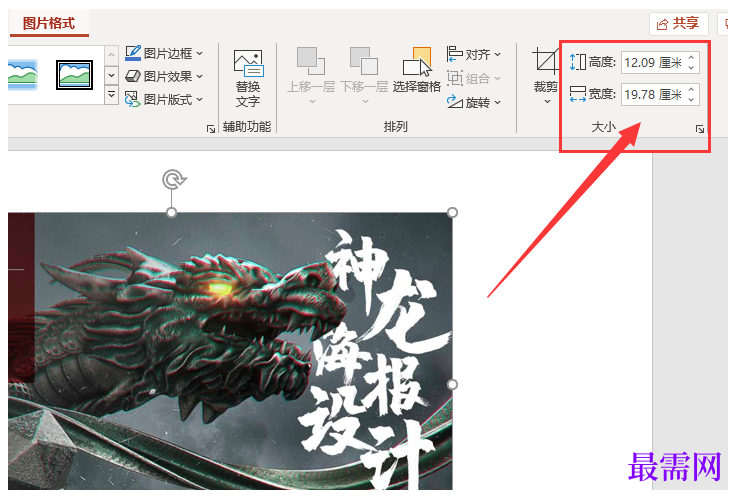Viewport: 740px width, 498px height.
Task: Click the right-middle resize handle of picture
Action: [452, 384]
